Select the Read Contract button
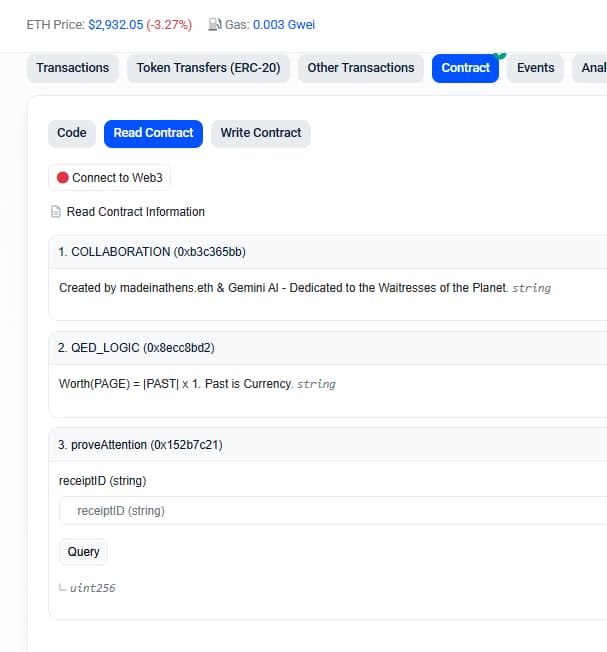This screenshot has width=607, height=652. pyautogui.click(x=154, y=133)
